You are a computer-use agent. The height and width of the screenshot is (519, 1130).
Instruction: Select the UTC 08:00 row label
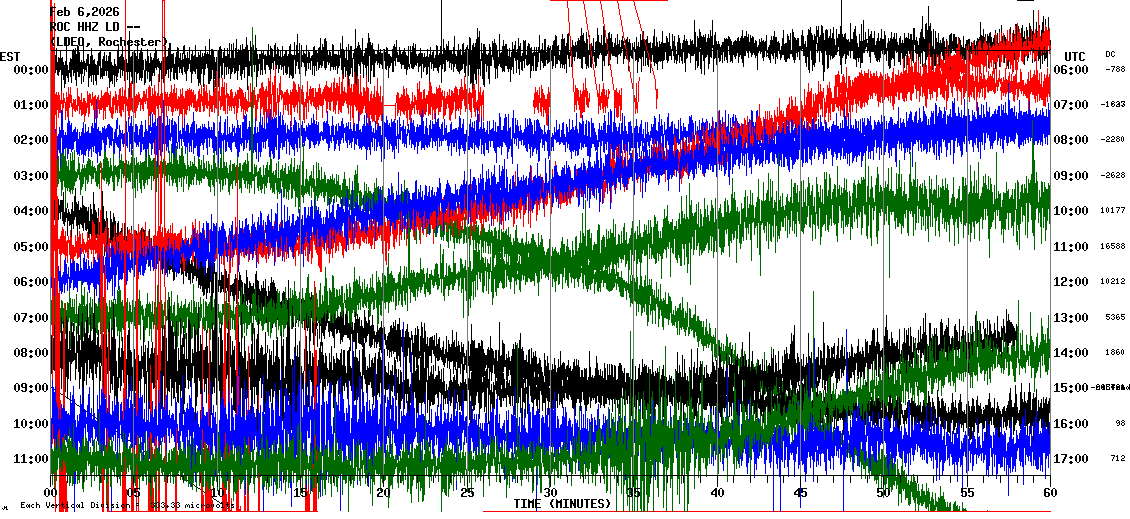coord(1071,140)
